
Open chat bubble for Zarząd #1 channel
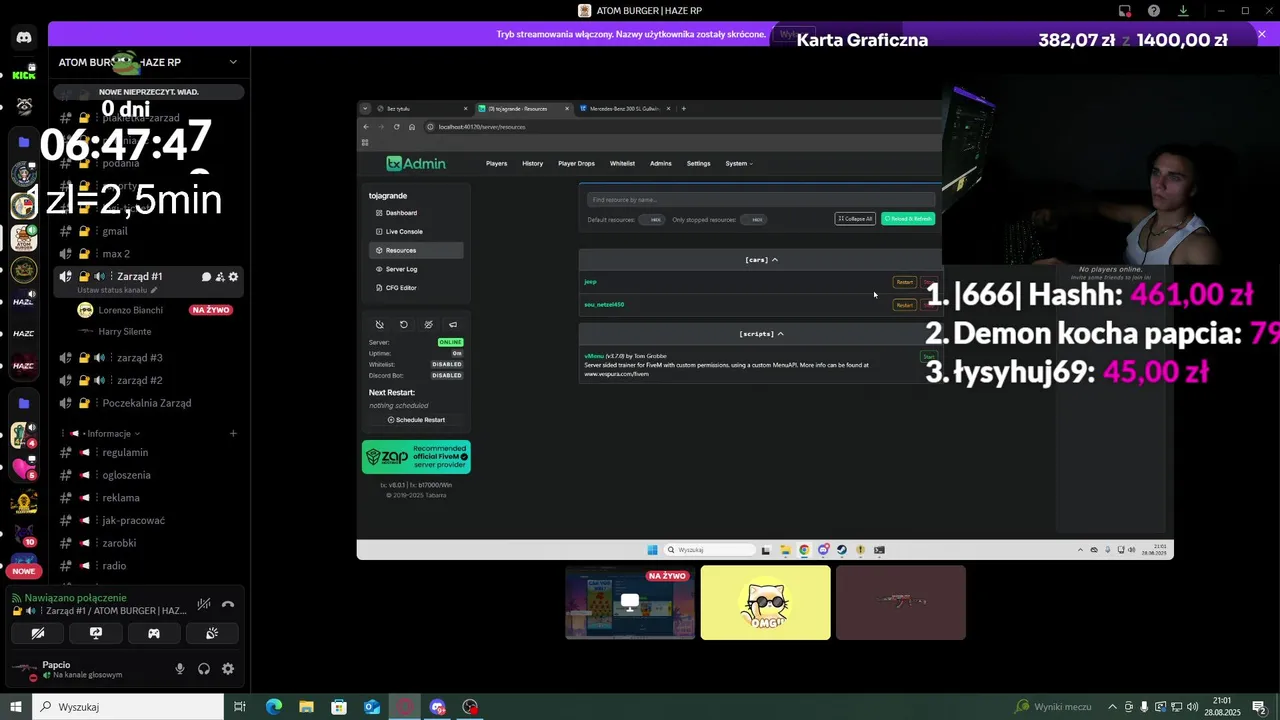pos(206,277)
